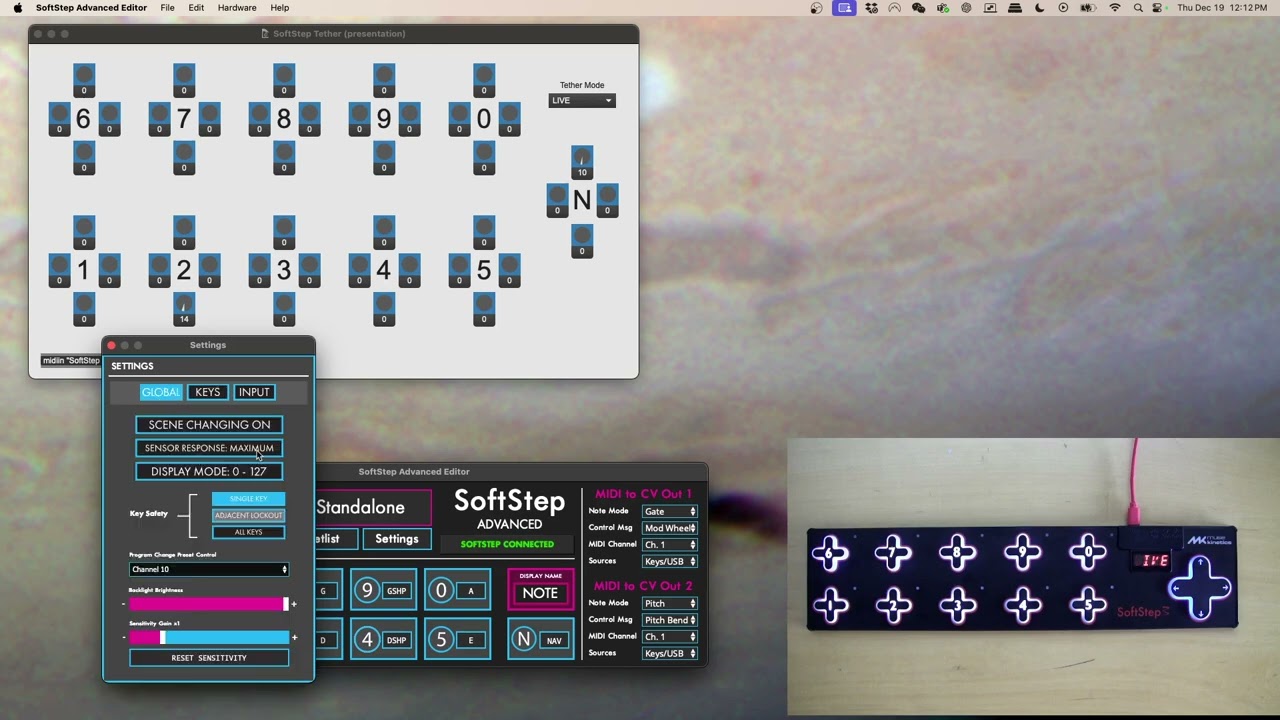Select the N nav pad circle in editor
This screenshot has width=1280, height=720.
pyautogui.click(x=523, y=640)
